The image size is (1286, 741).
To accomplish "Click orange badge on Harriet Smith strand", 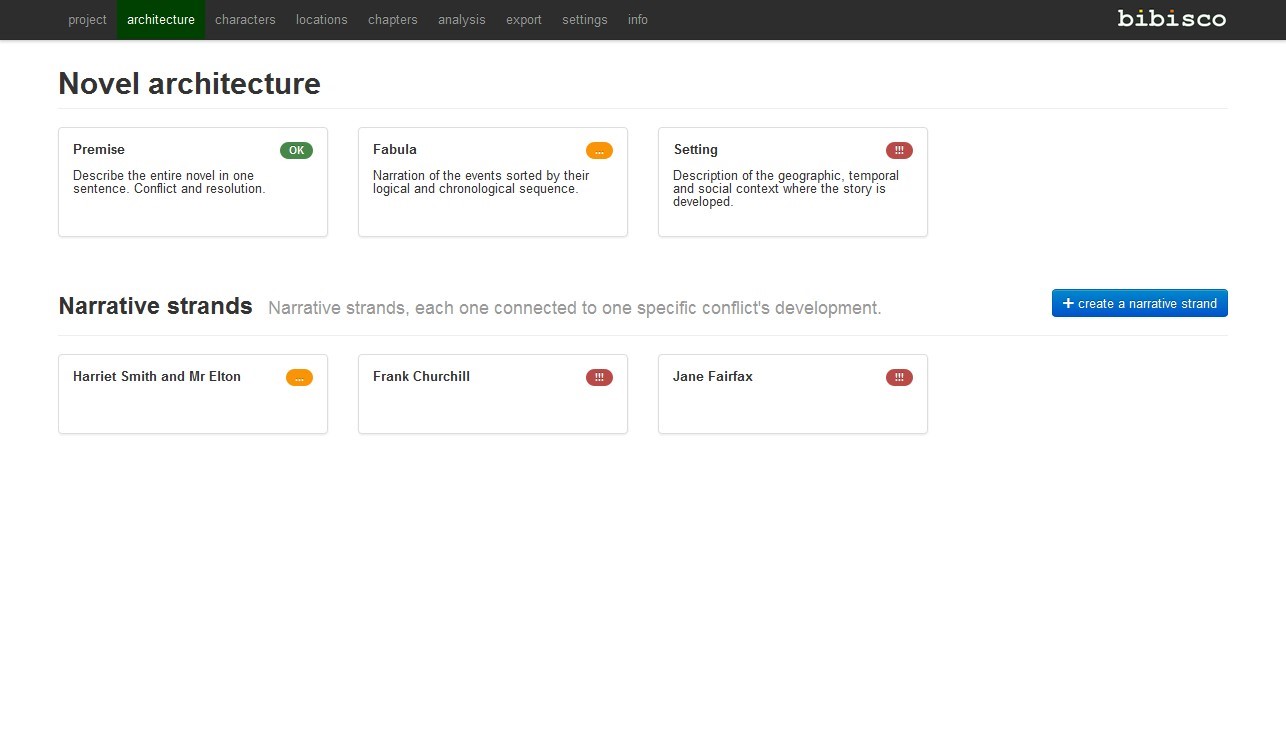I will pyautogui.click(x=299, y=378).
